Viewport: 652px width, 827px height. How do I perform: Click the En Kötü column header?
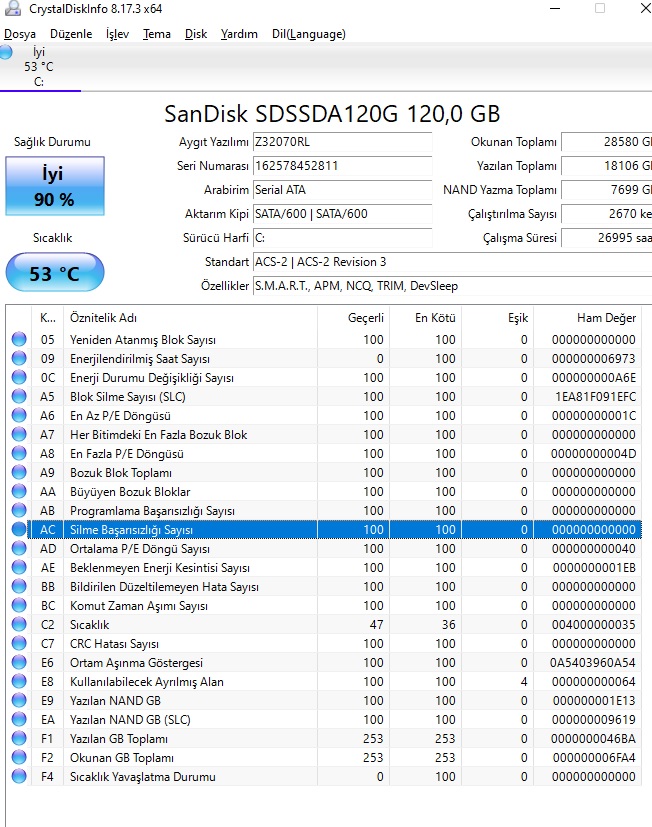[x=426, y=318]
